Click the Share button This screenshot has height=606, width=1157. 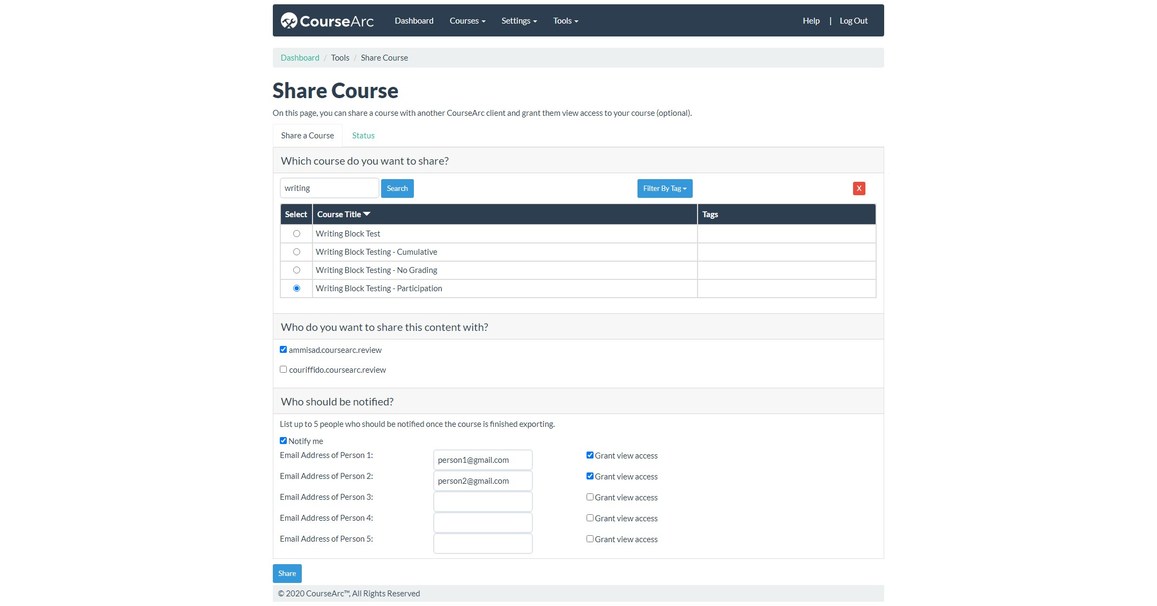point(287,572)
